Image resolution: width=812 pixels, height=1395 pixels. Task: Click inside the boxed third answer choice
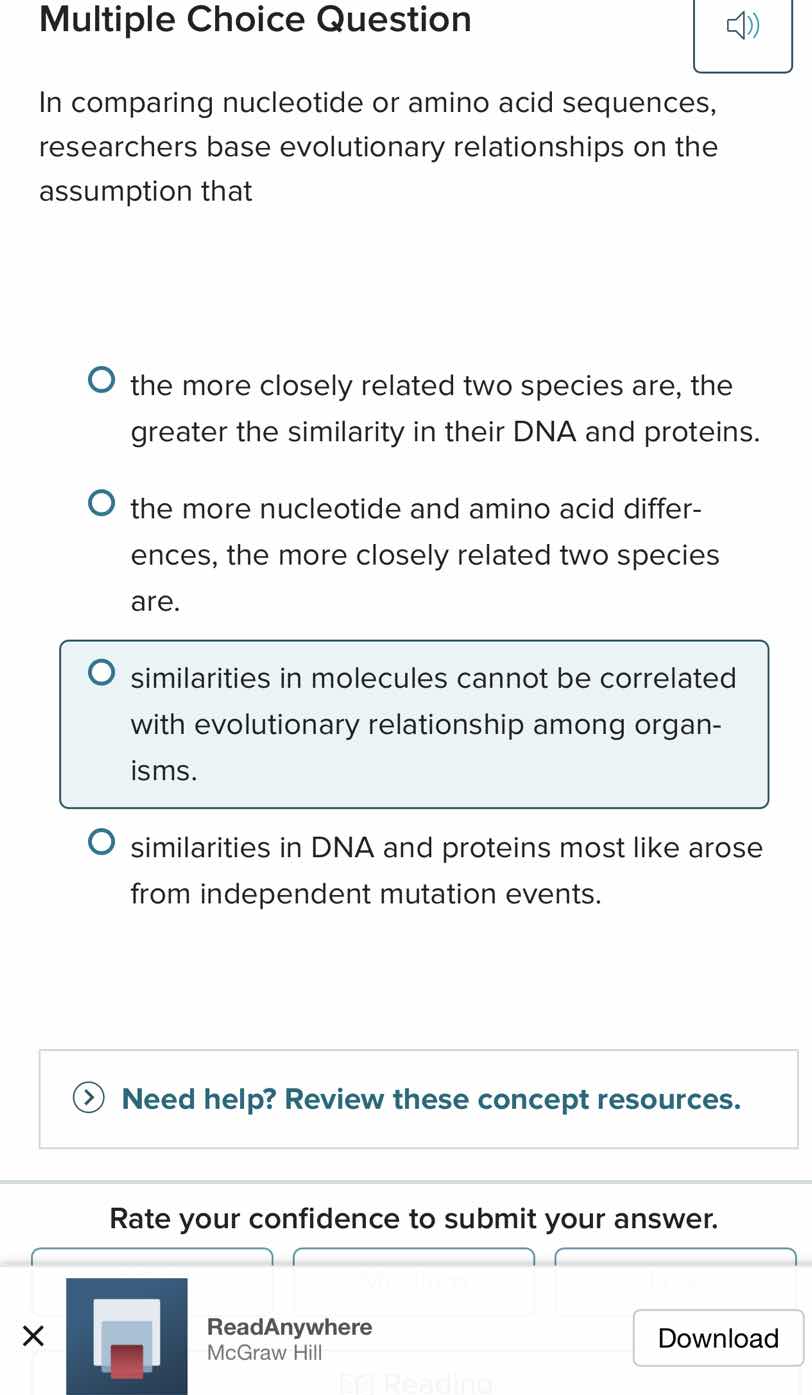click(414, 723)
